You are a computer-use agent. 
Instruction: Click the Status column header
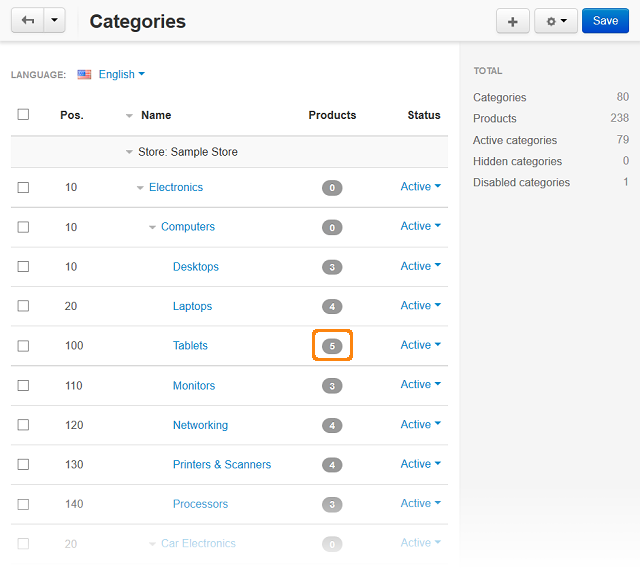(x=424, y=115)
